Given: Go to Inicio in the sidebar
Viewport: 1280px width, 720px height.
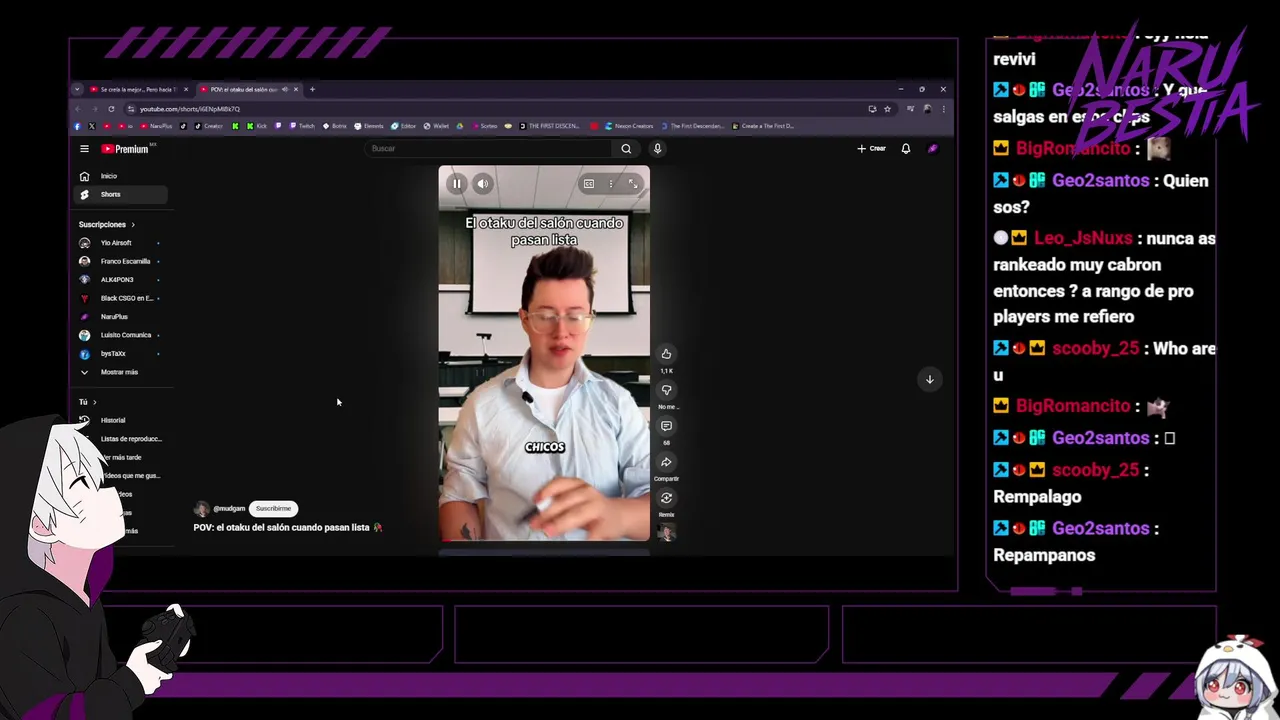Looking at the screenshot, I should click(x=121, y=176).
